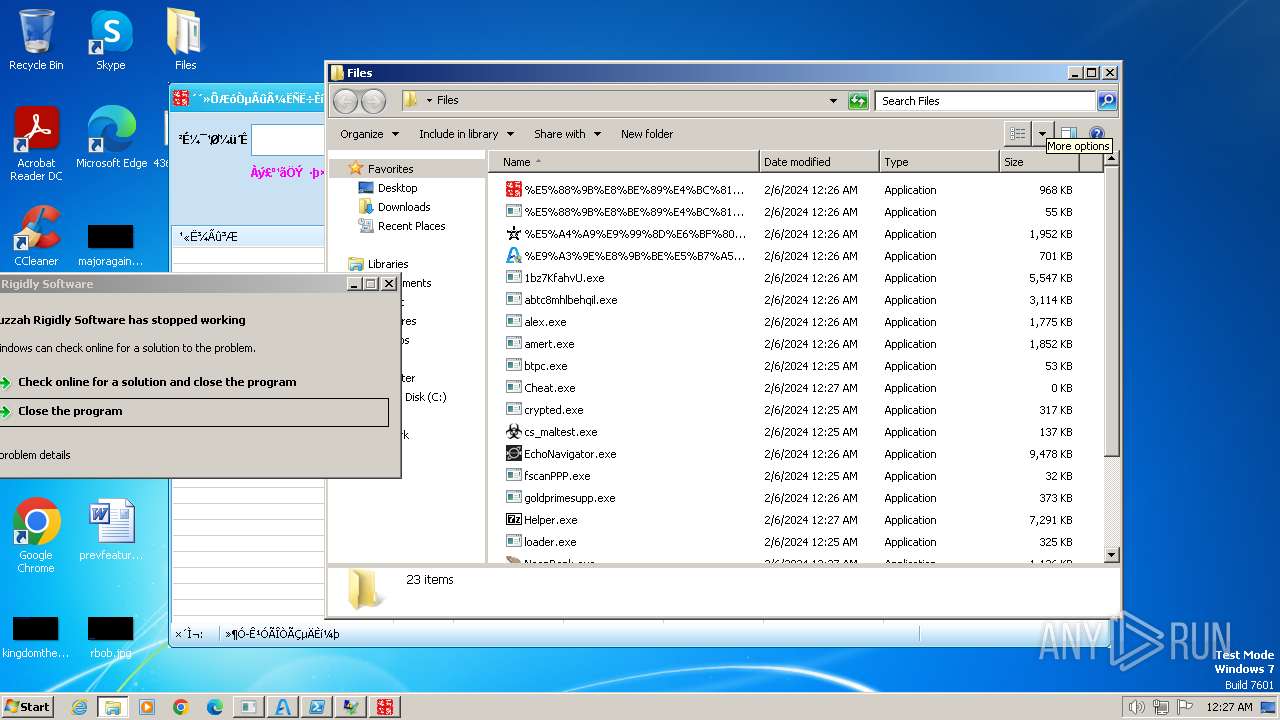
Task: Change your view using the list icon
Action: click(1018, 133)
